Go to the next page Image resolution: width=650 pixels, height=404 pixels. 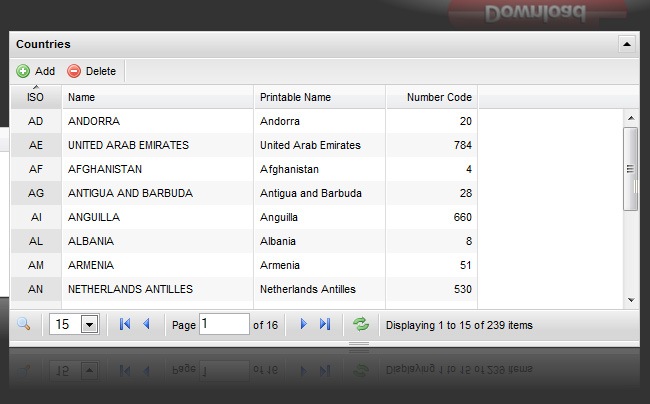pos(303,324)
